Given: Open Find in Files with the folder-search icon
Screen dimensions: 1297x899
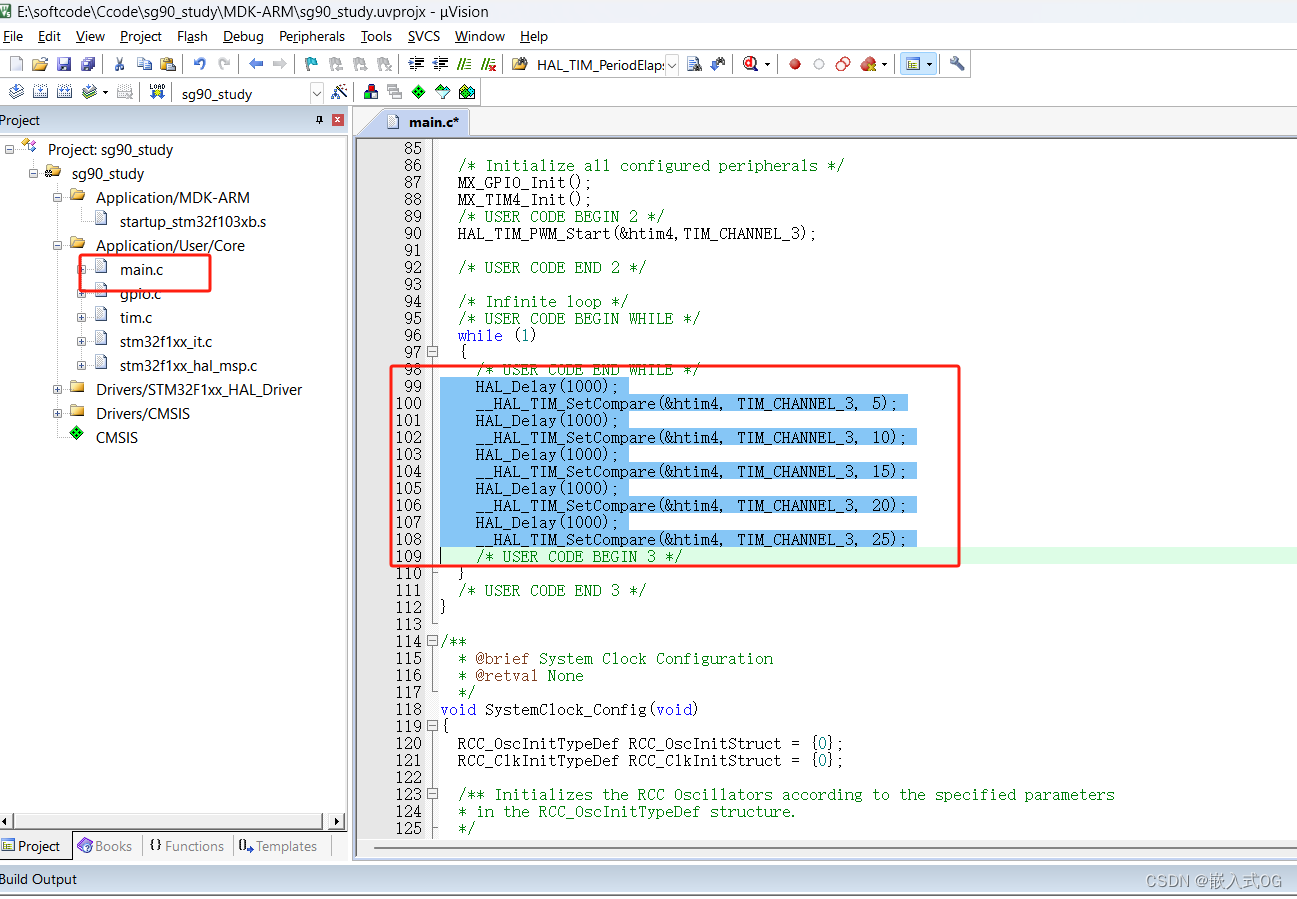Looking at the screenshot, I should pos(518,64).
